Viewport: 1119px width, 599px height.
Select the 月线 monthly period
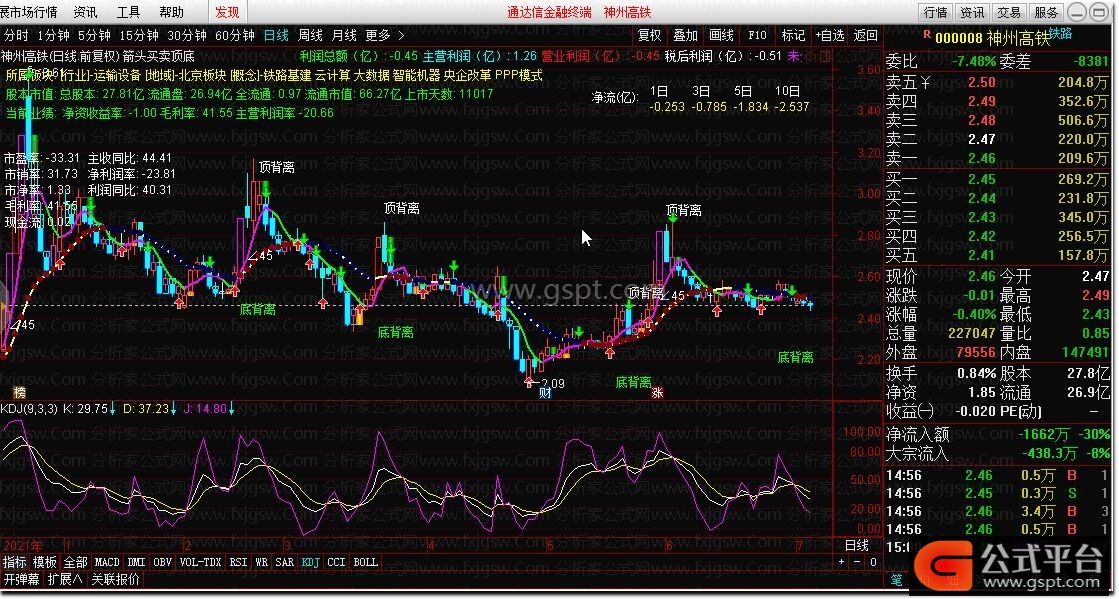click(x=344, y=35)
